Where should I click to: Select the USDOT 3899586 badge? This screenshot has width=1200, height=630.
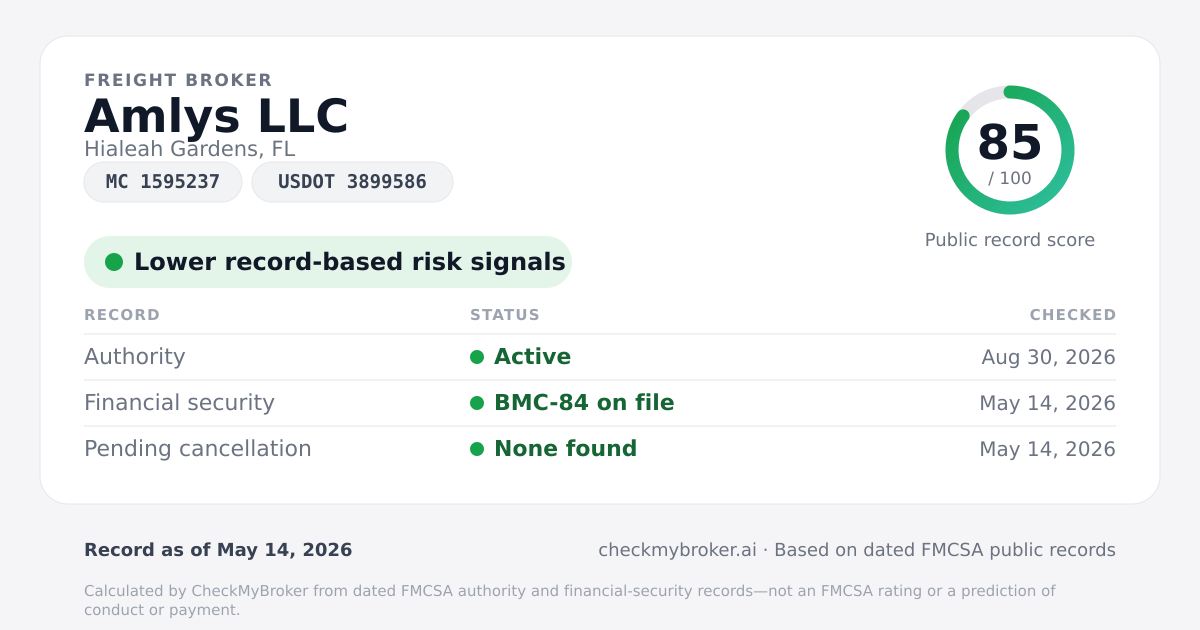352,182
